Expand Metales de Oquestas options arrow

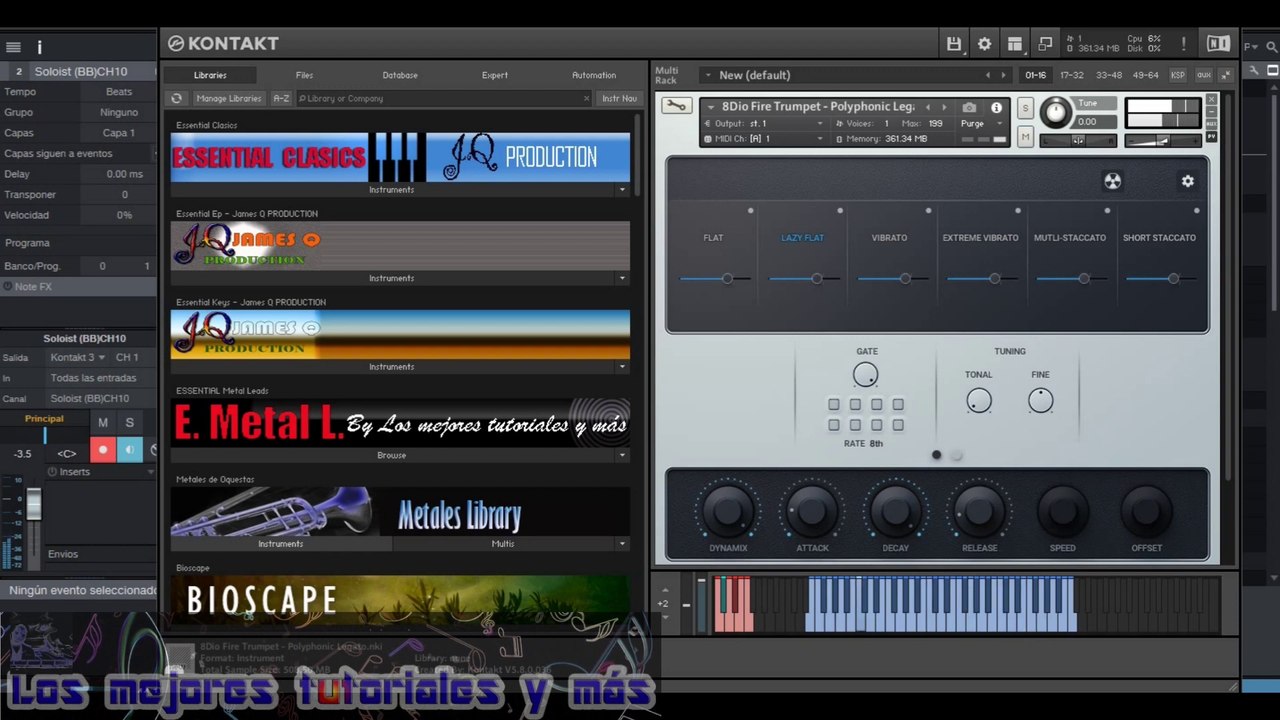coord(622,544)
